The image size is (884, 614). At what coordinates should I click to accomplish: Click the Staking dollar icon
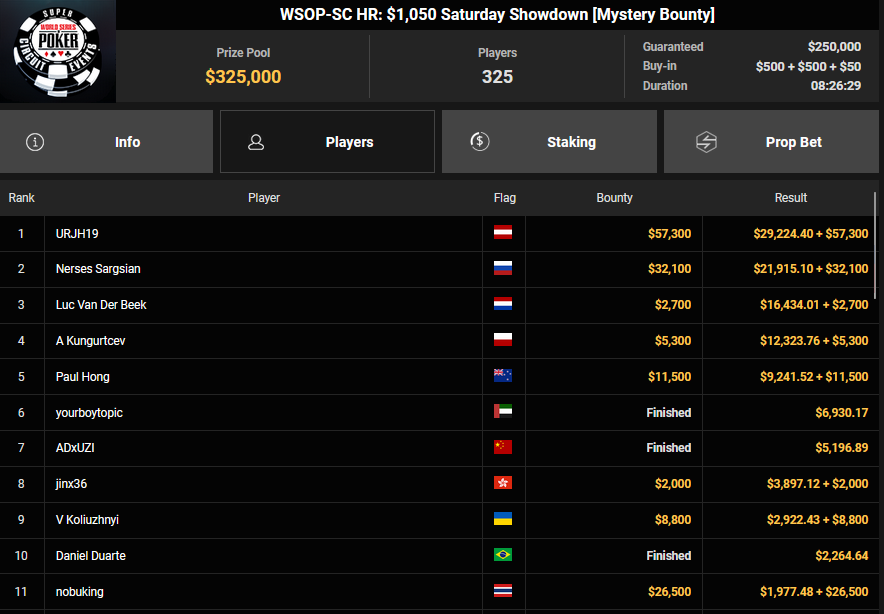tap(480, 142)
